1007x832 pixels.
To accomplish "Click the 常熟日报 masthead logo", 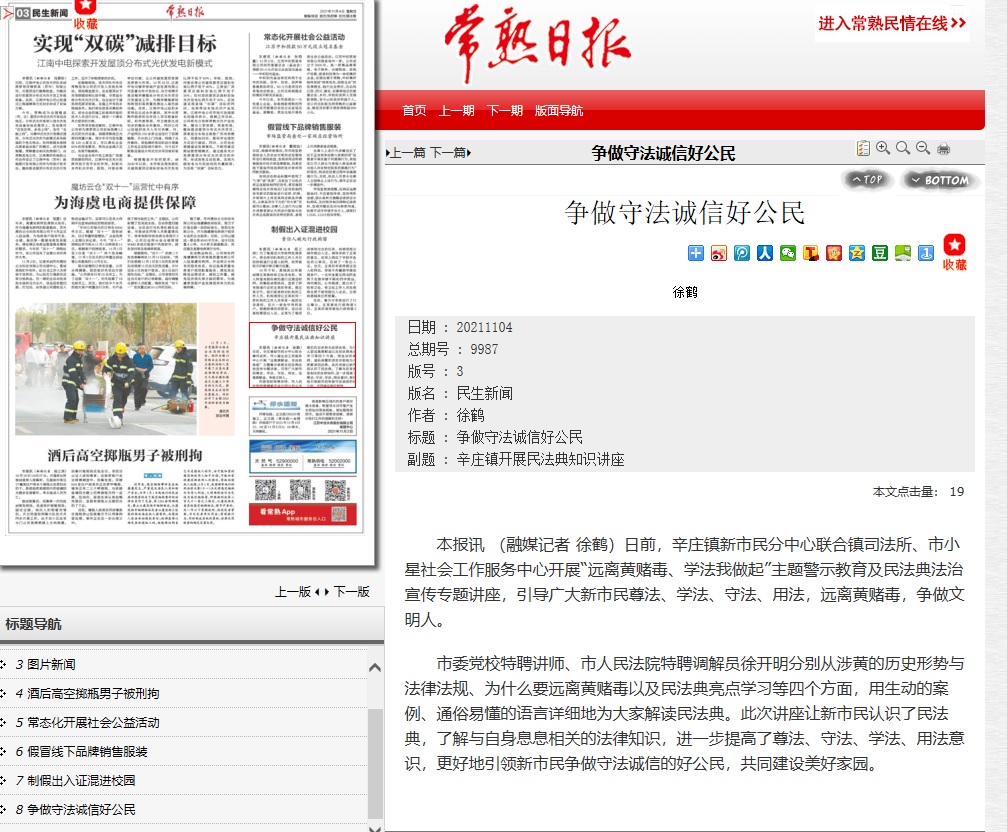I will pyautogui.click(x=538, y=45).
